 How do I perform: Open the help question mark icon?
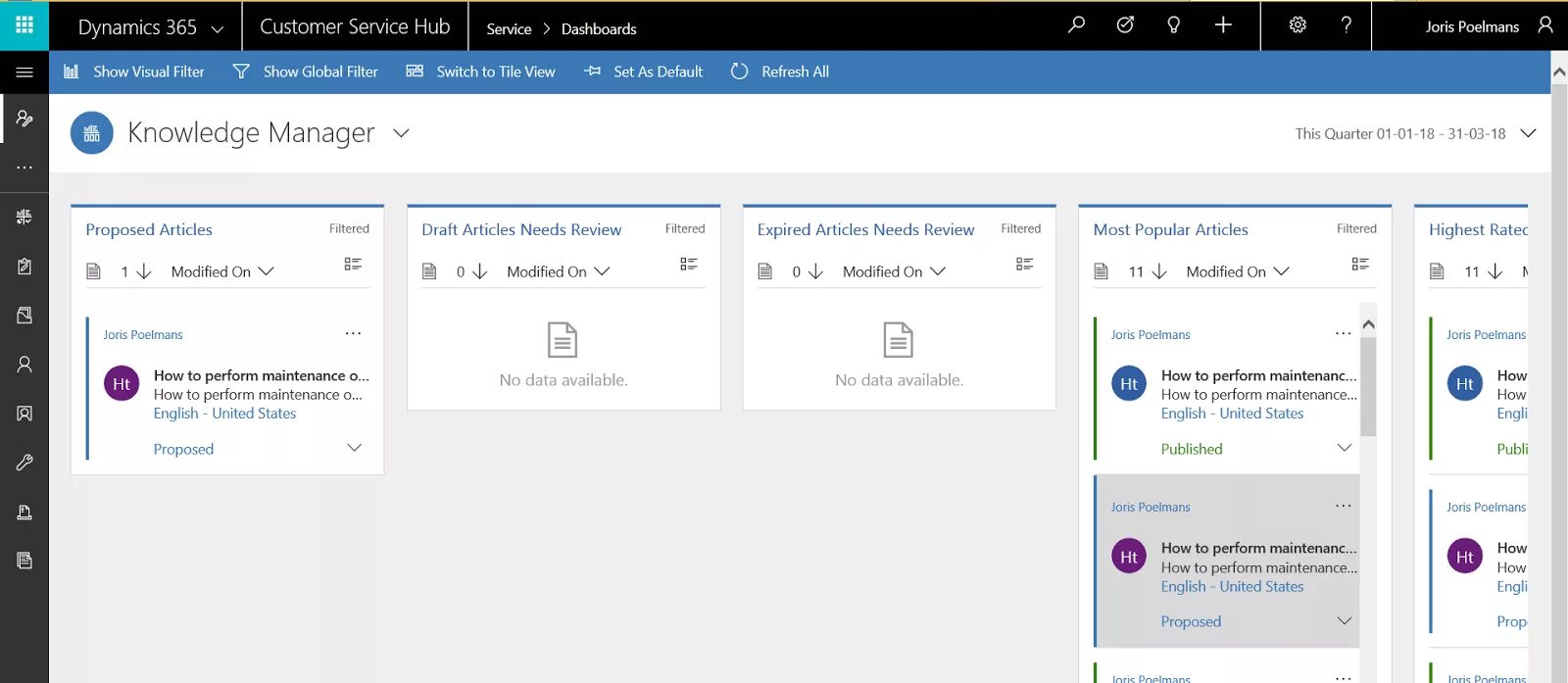pos(1347,24)
